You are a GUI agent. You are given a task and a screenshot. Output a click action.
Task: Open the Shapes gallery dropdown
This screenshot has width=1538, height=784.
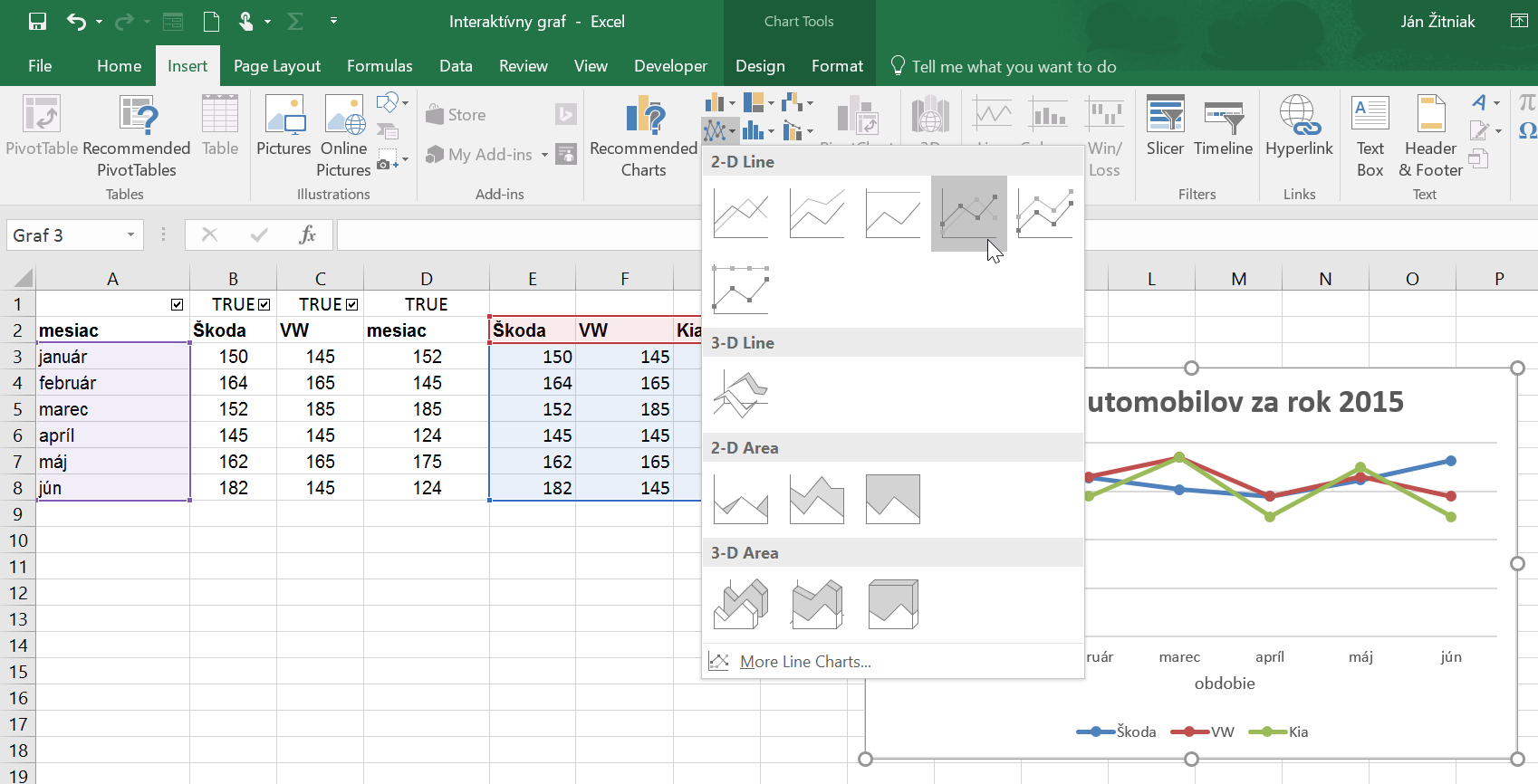[x=392, y=102]
